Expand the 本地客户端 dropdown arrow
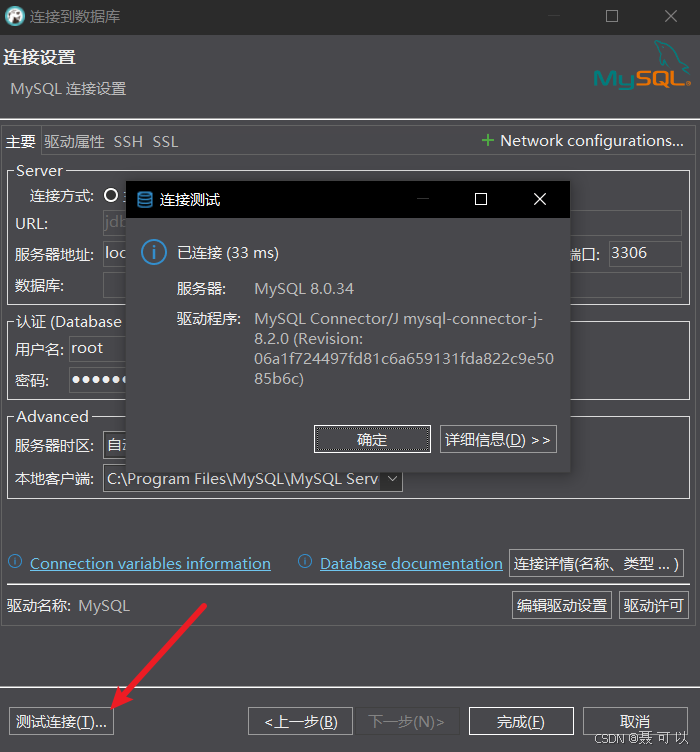The image size is (700, 752). click(x=392, y=479)
